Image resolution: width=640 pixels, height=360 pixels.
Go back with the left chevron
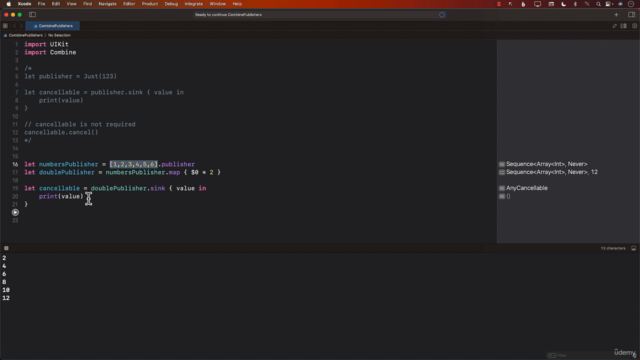pos(15,26)
